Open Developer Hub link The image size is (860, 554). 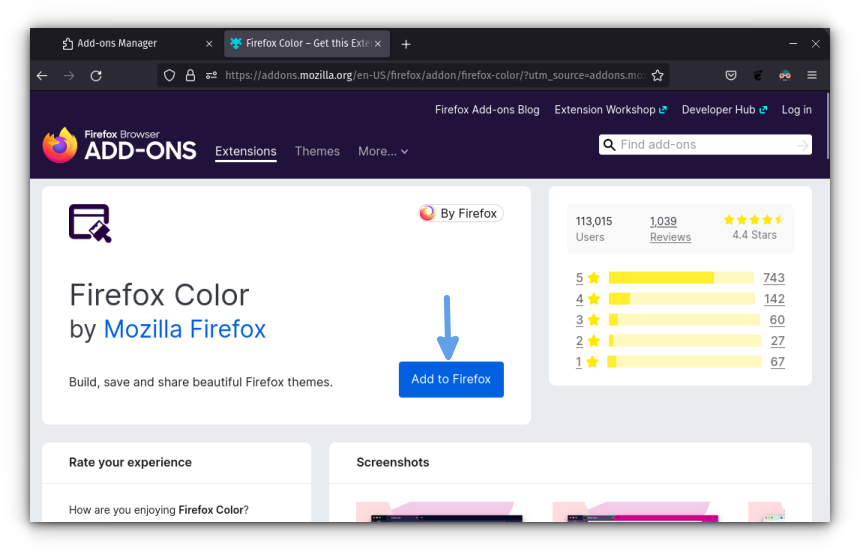(724, 110)
